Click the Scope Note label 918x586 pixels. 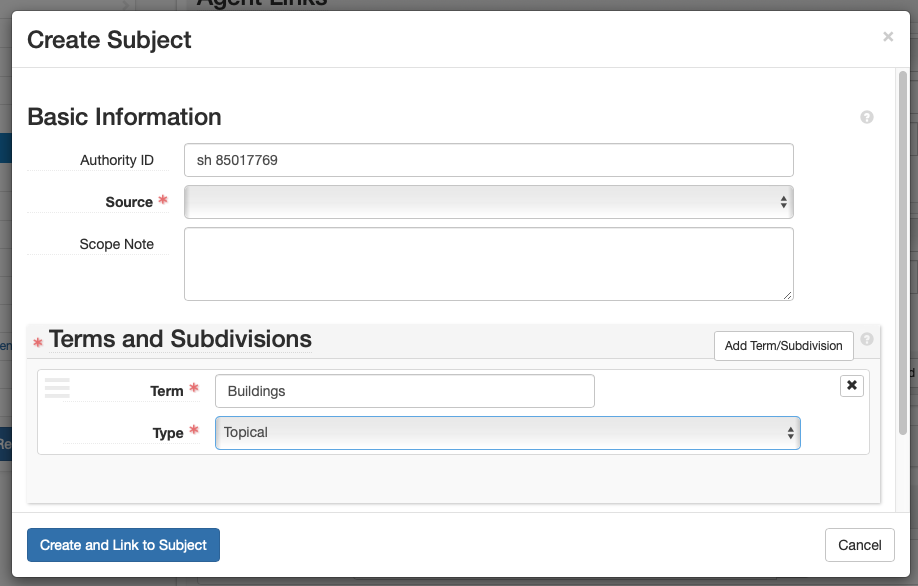pos(117,244)
